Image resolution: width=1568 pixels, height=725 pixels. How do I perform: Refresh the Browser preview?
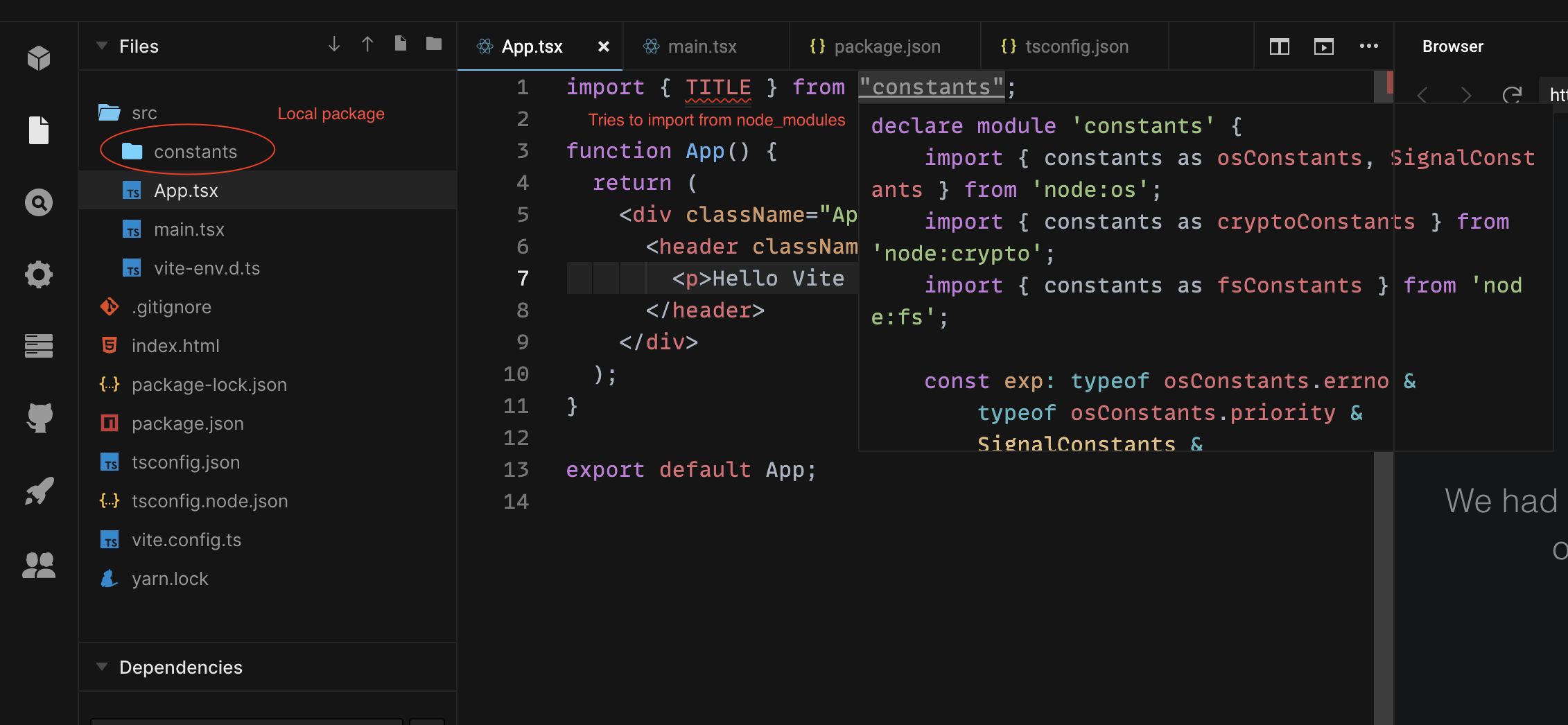(x=1513, y=95)
